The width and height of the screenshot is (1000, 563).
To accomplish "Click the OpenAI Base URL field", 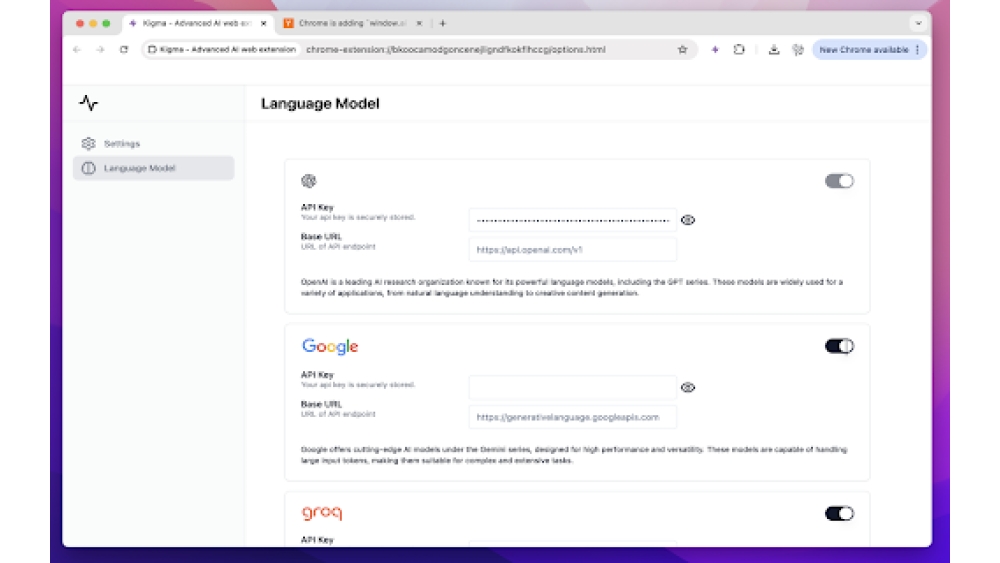I will point(573,250).
